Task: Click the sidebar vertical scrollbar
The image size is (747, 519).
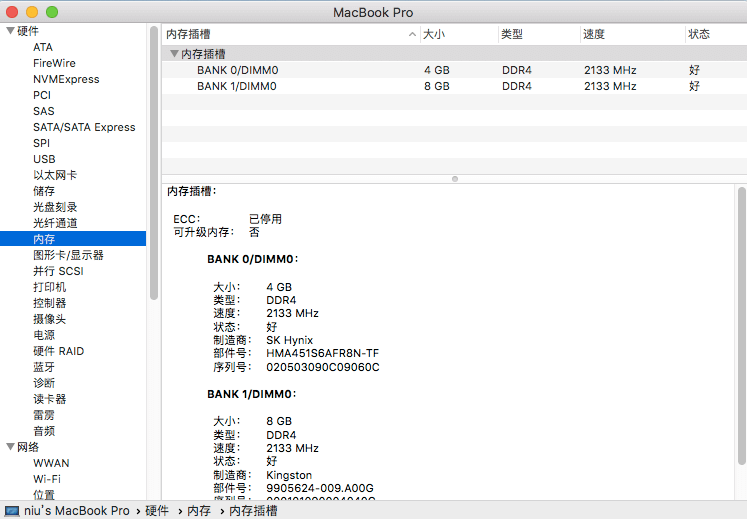Action: [154, 163]
